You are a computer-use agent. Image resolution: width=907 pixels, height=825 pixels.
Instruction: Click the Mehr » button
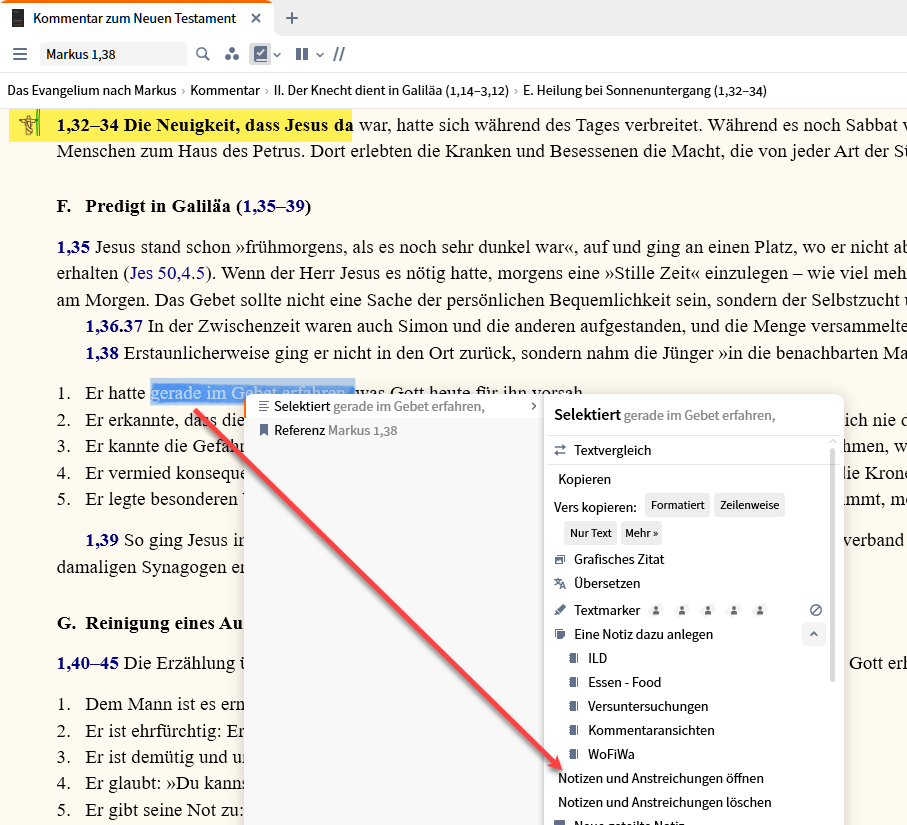click(641, 533)
